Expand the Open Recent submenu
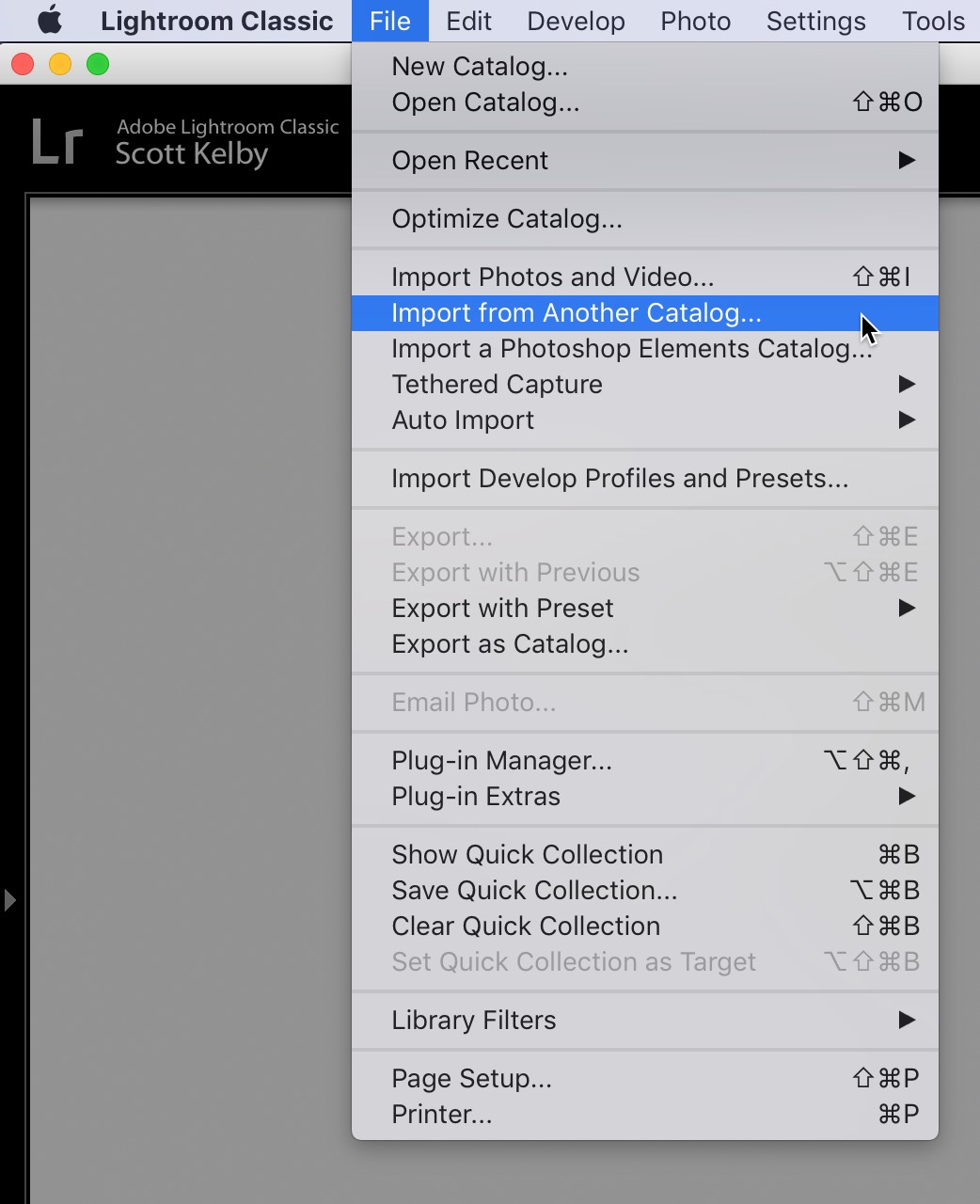 645,161
